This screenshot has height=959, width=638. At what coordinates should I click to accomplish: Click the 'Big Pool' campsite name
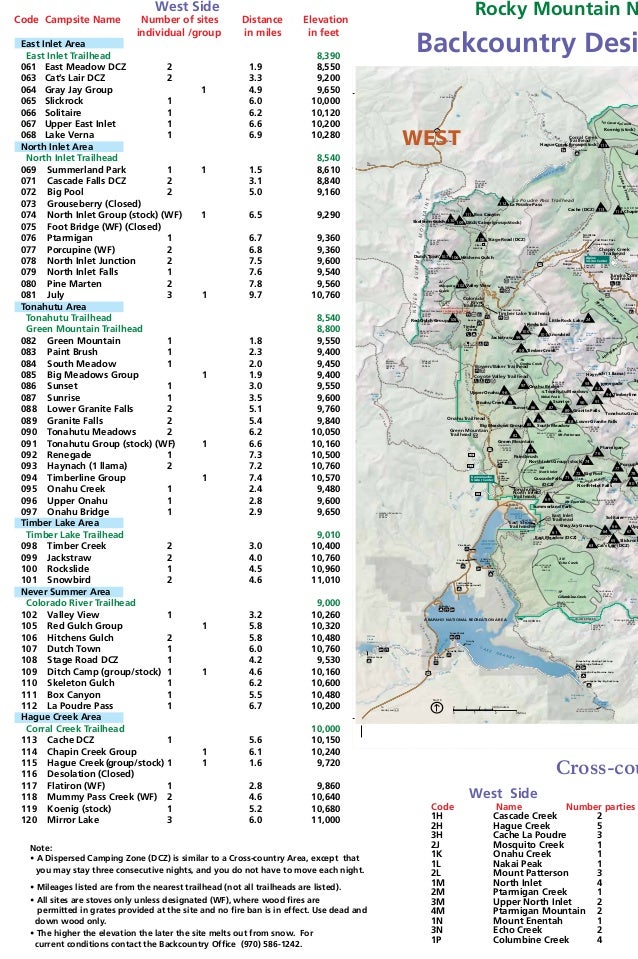(x=65, y=191)
